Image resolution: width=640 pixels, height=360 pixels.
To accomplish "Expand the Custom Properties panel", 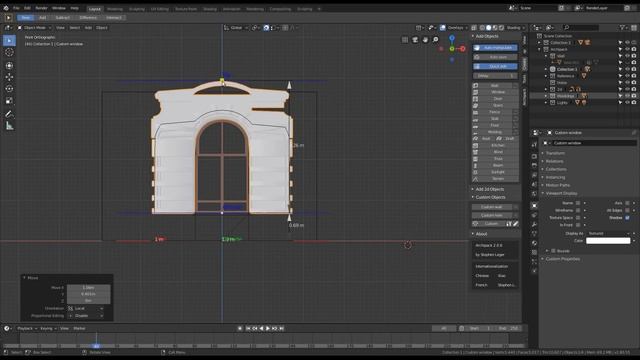I will point(562,259).
